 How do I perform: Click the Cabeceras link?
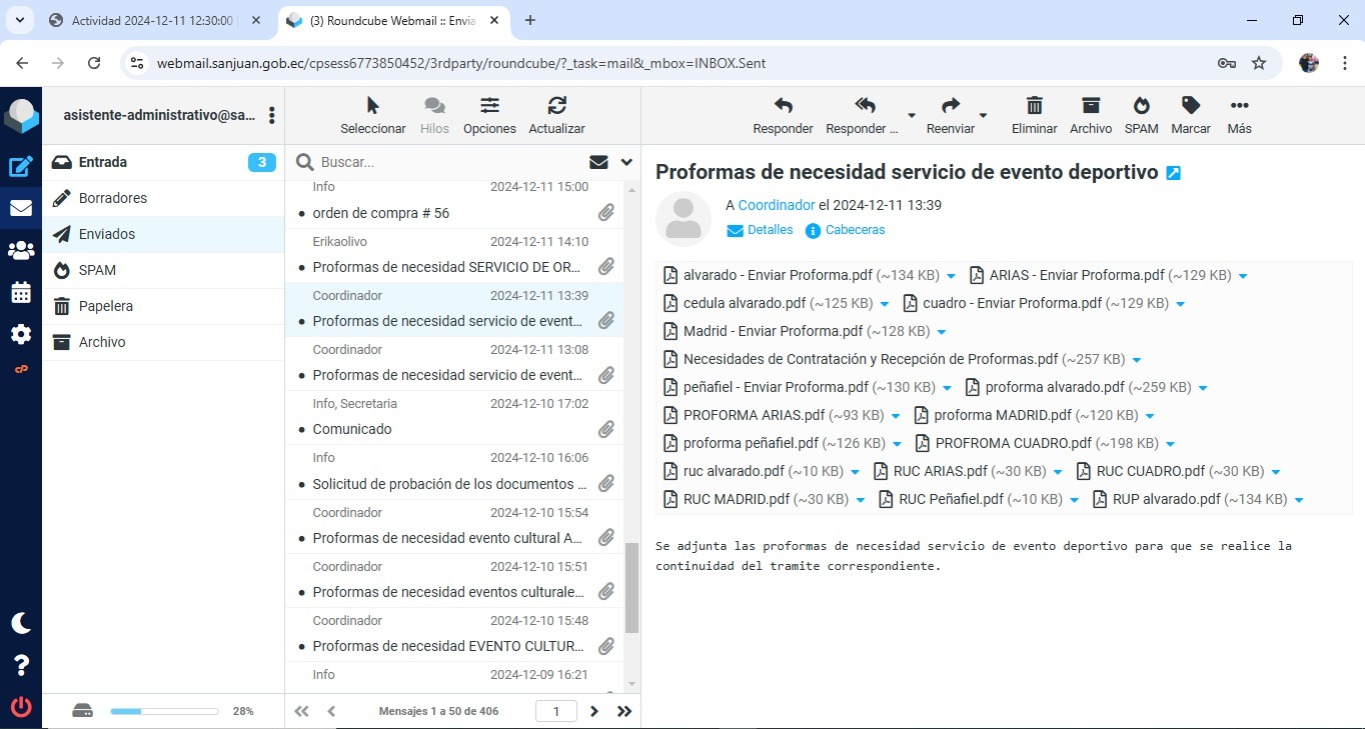(x=854, y=230)
